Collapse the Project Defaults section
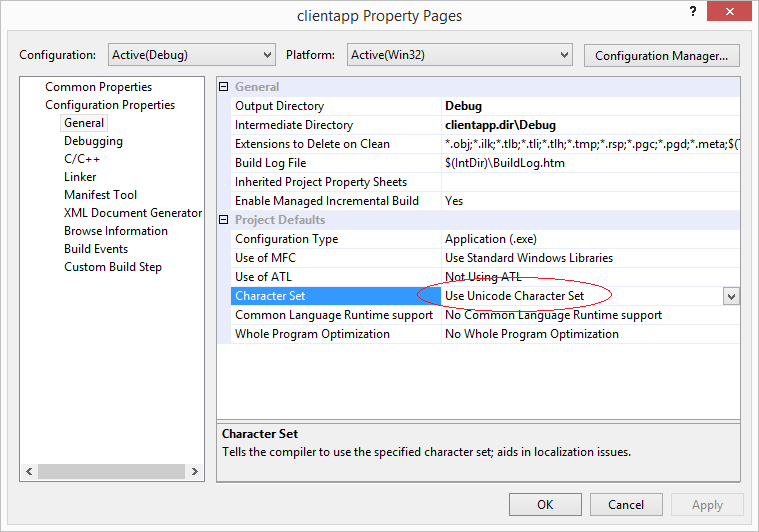This screenshot has width=759, height=532. [223, 220]
